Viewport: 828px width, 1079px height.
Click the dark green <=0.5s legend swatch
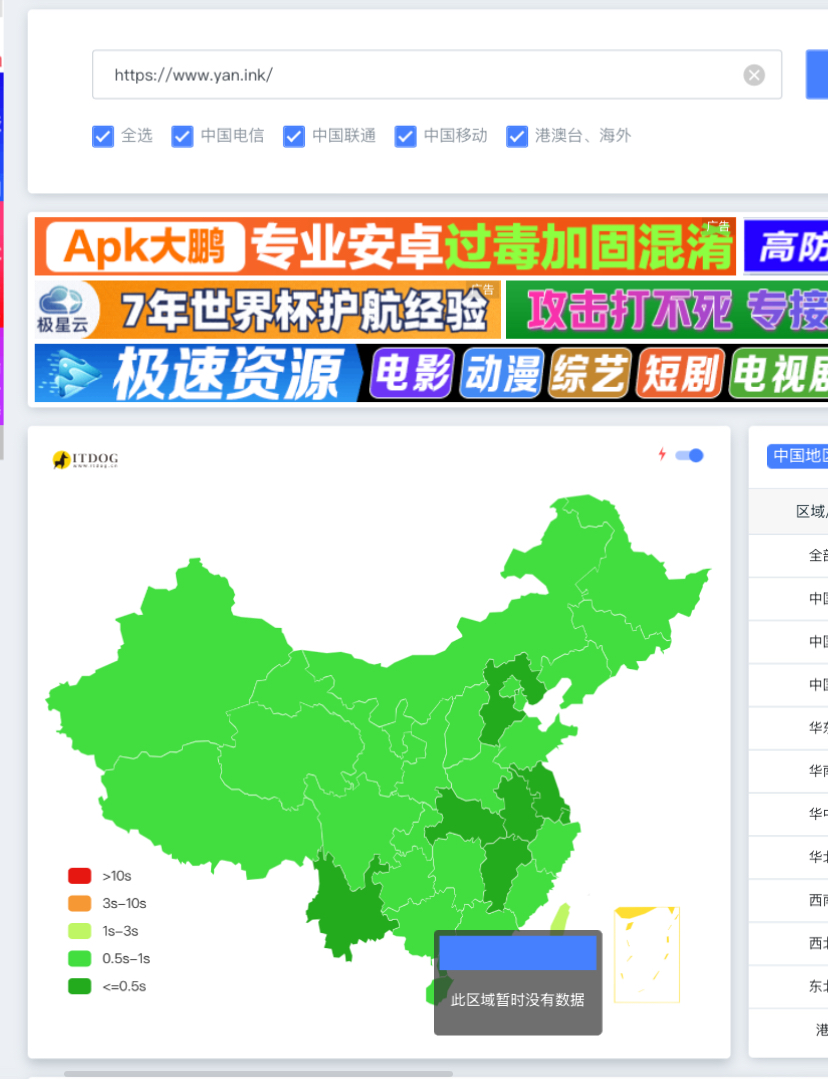pos(80,986)
